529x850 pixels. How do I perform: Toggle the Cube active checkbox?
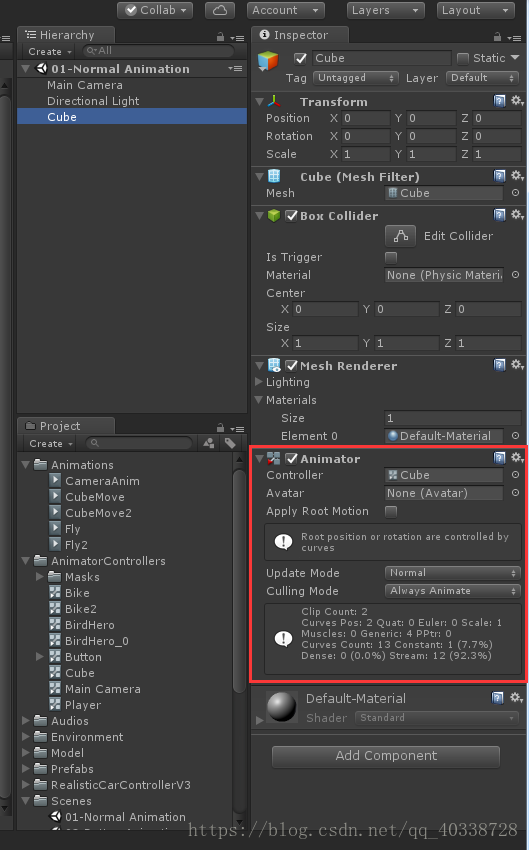tap(300, 58)
